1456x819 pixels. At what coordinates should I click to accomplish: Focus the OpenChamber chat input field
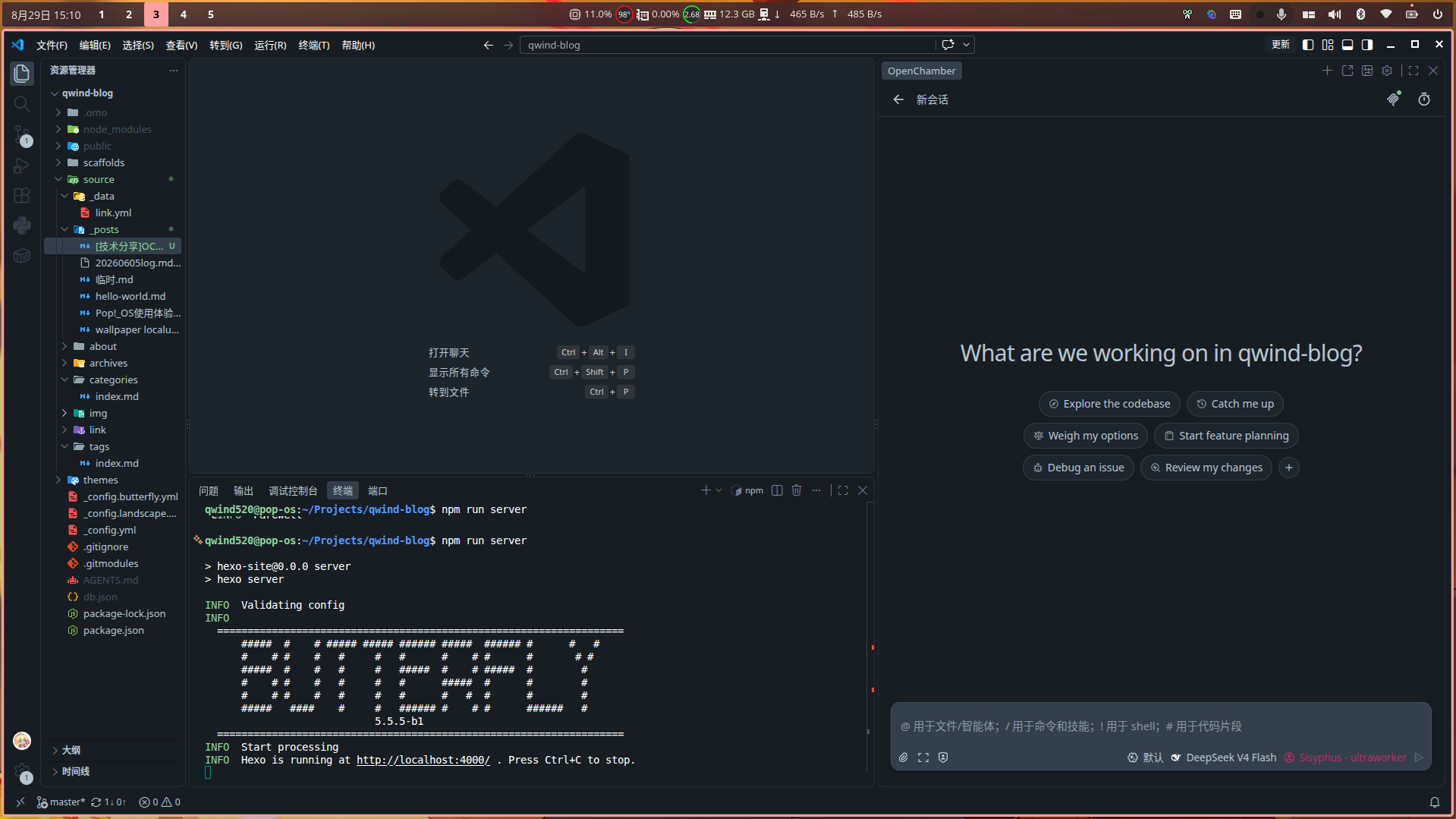[x=1161, y=726]
